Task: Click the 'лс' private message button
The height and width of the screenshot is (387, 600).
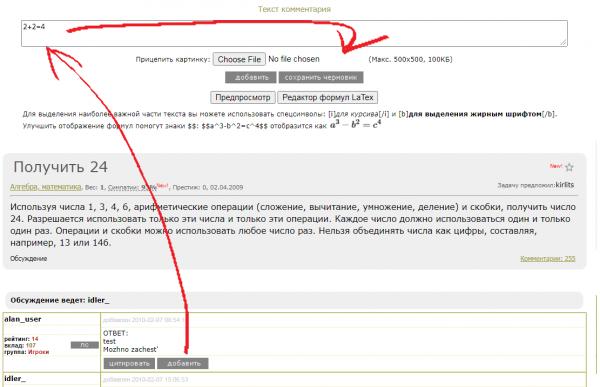Action: (x=85, y=345)
